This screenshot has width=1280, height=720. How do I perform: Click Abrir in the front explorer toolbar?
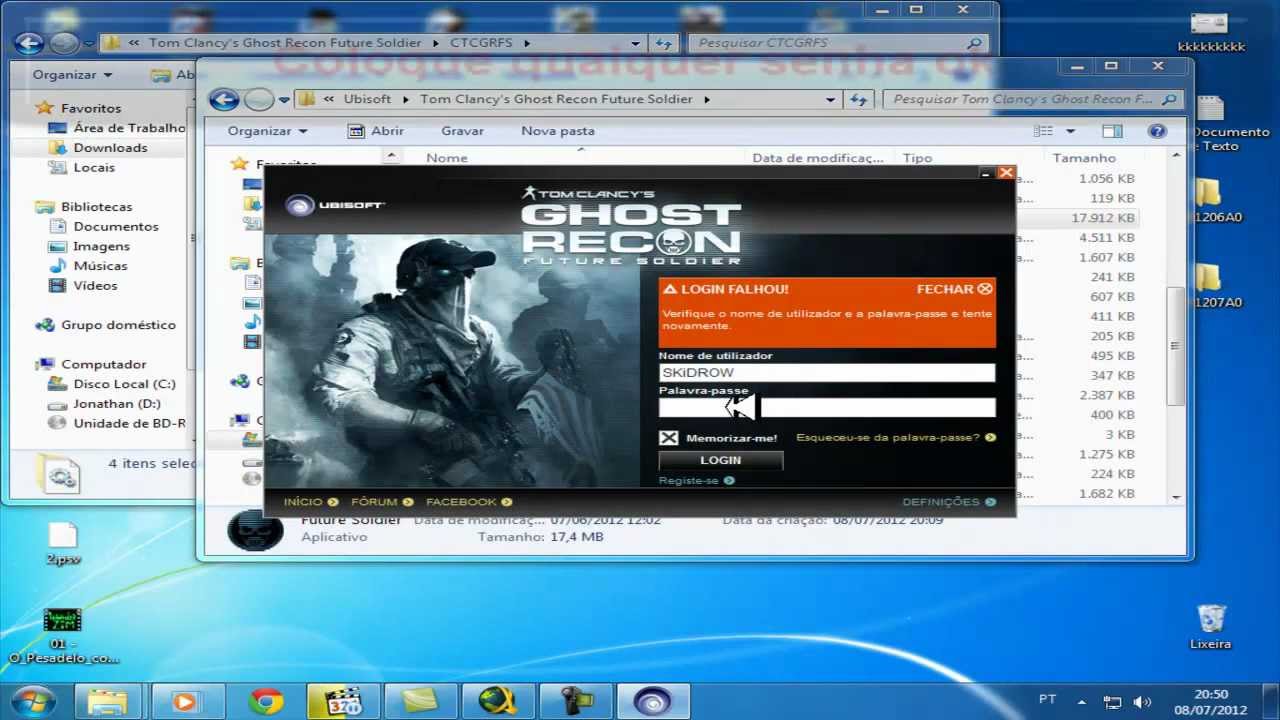pos(376,131)
